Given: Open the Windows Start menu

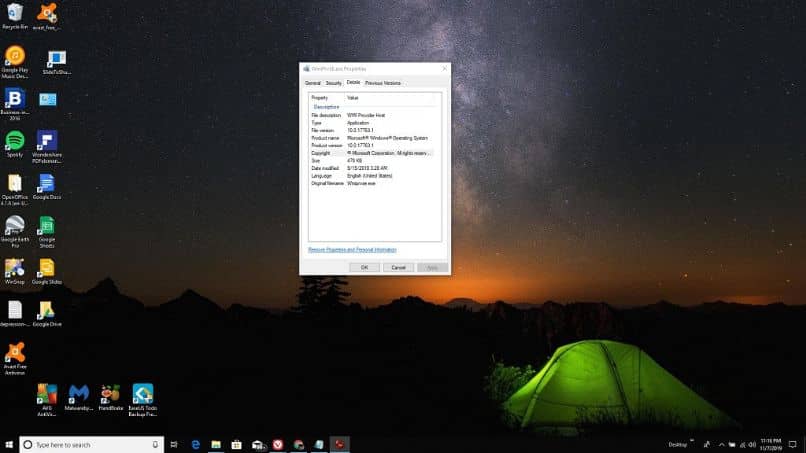Looking at the screenshot, I should [x=9, y=444].
